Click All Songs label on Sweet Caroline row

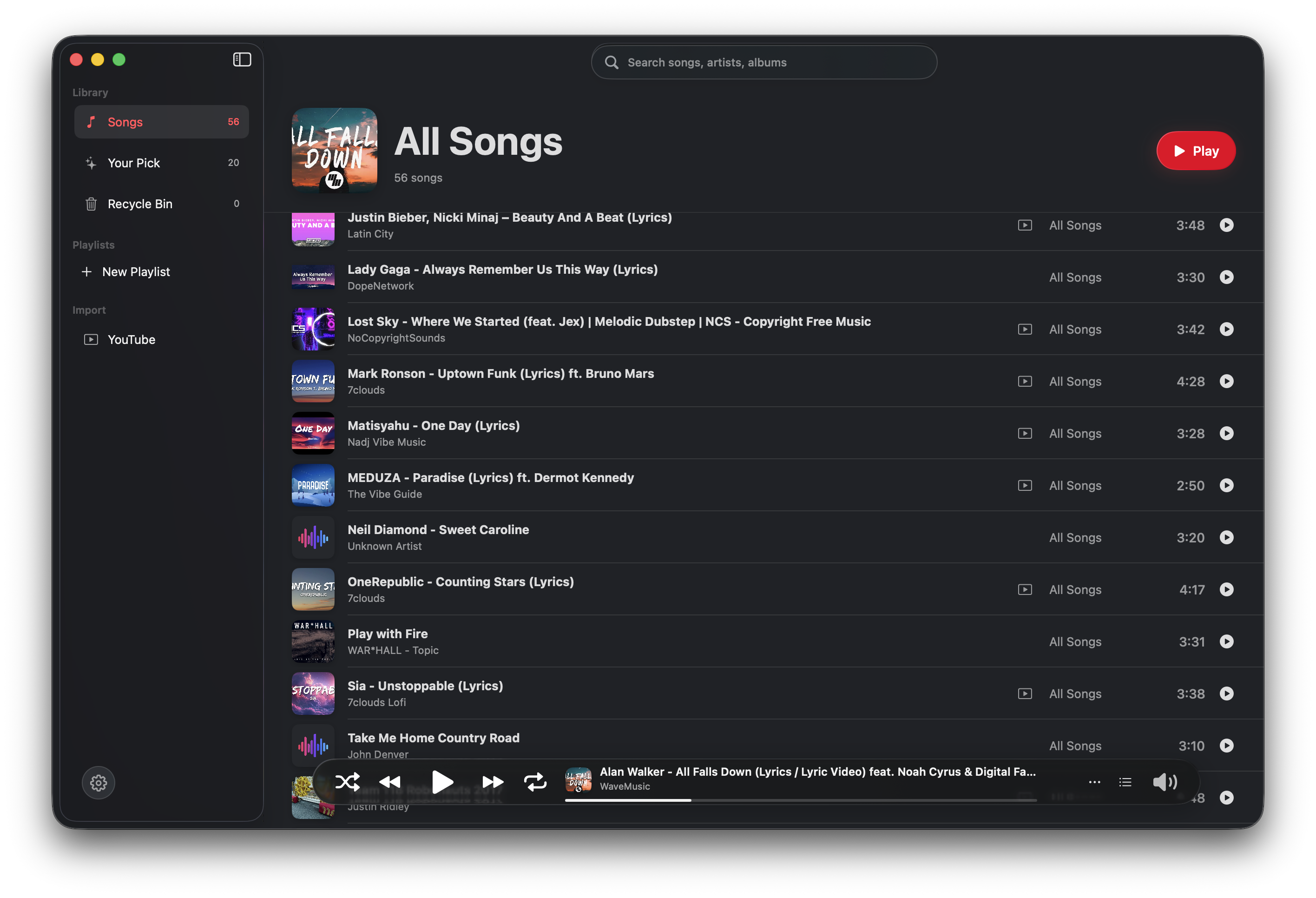coord(1075,538)
